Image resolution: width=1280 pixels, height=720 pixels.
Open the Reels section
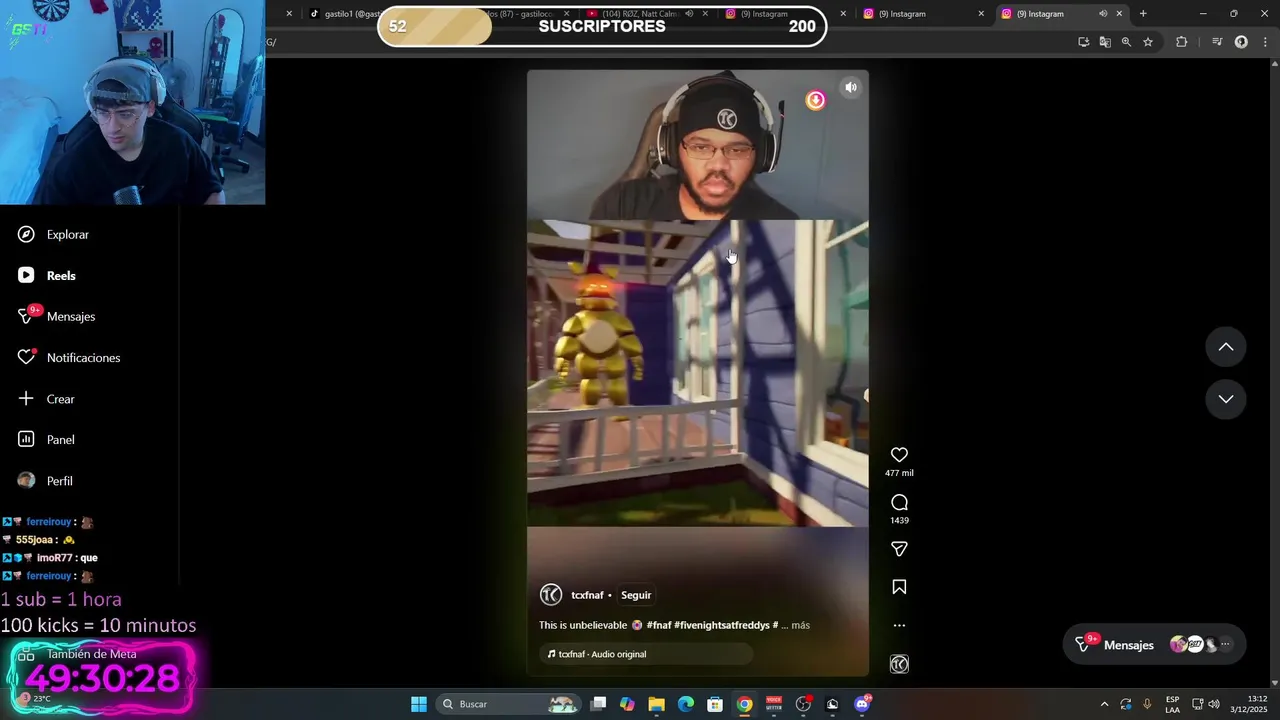click(47, 275)
